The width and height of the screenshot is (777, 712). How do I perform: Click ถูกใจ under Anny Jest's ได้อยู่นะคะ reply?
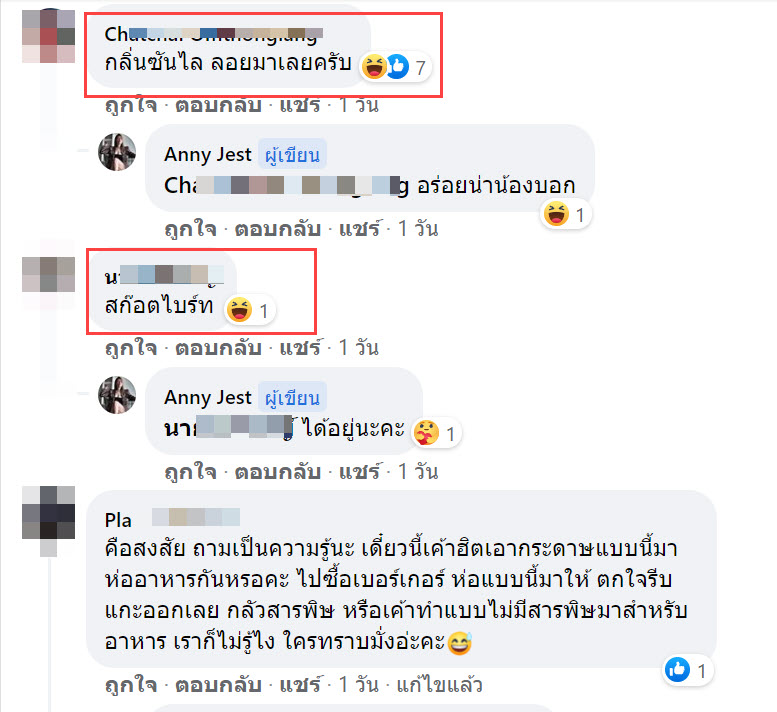coord(190,472)
